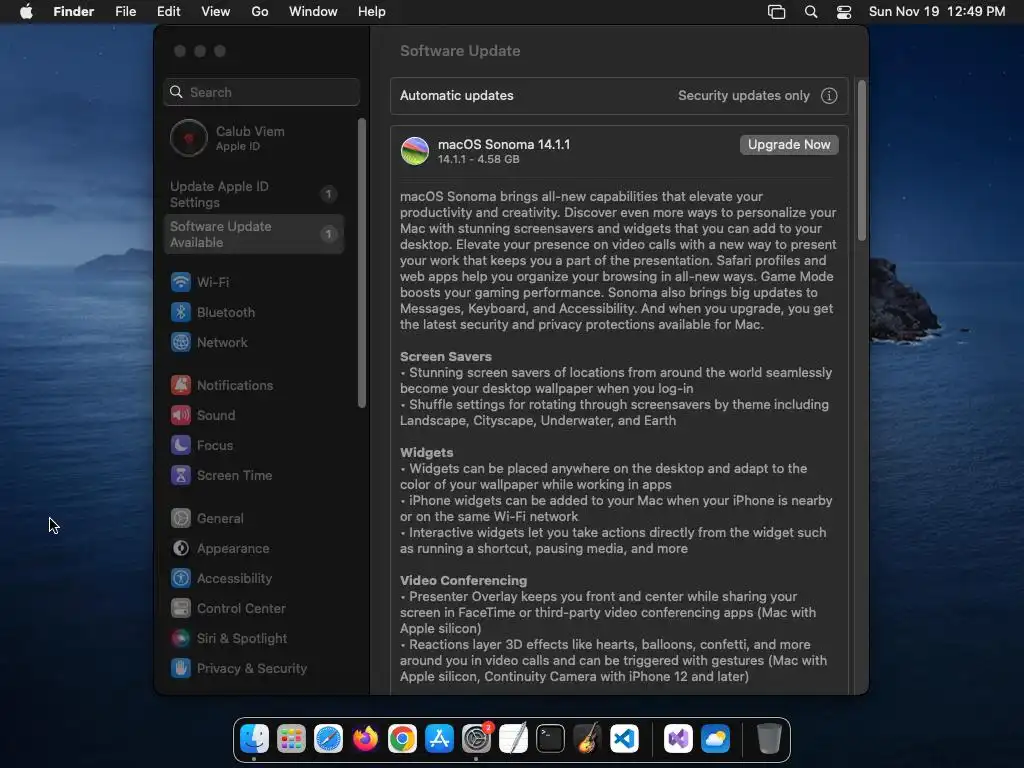Image resolution: width=1024 pixels, height=768 pixels.
Task: Click in the Search field
Action: pos(261,92)
